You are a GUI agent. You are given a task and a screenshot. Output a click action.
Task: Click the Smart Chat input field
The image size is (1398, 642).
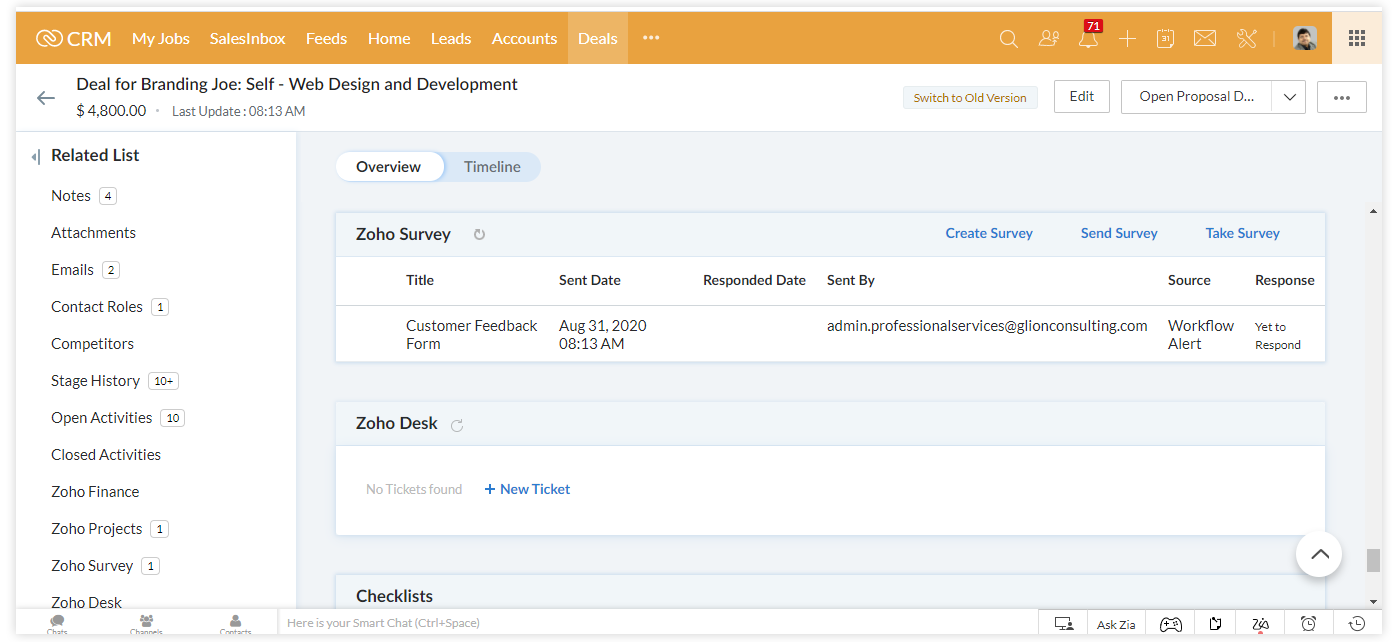click(657, 623)
